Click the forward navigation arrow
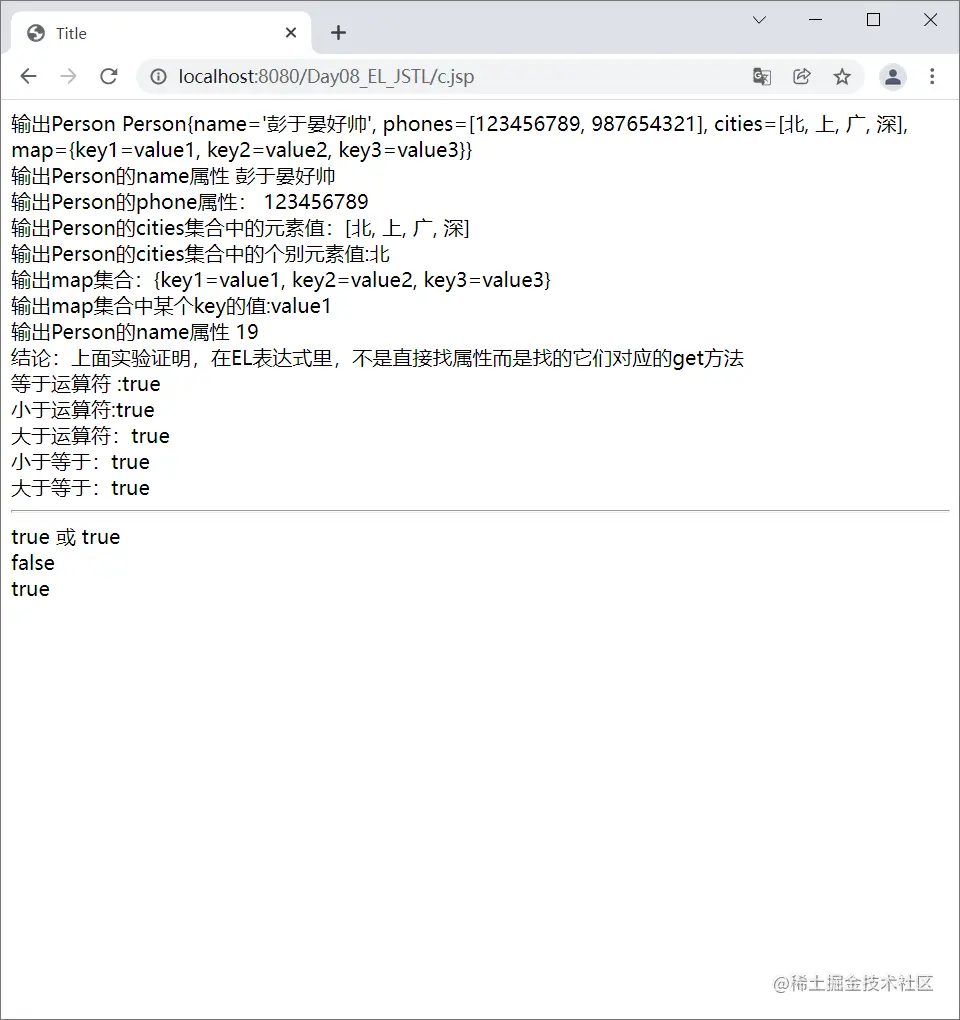Screen dimensions: 960x1020 (x=68, y=77)
